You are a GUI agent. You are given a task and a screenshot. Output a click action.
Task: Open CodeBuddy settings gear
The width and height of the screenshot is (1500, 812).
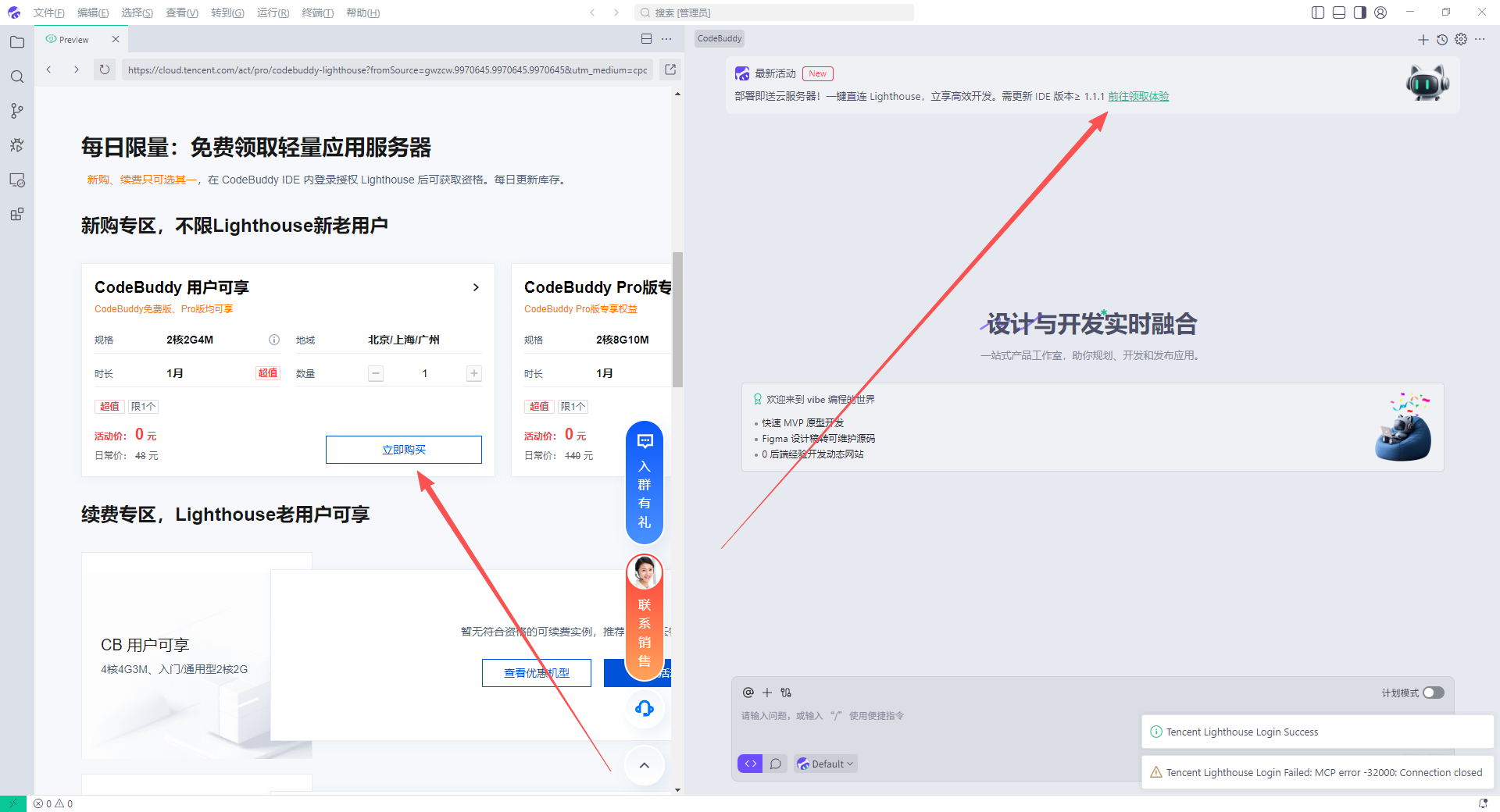(x=1461, y=39)
